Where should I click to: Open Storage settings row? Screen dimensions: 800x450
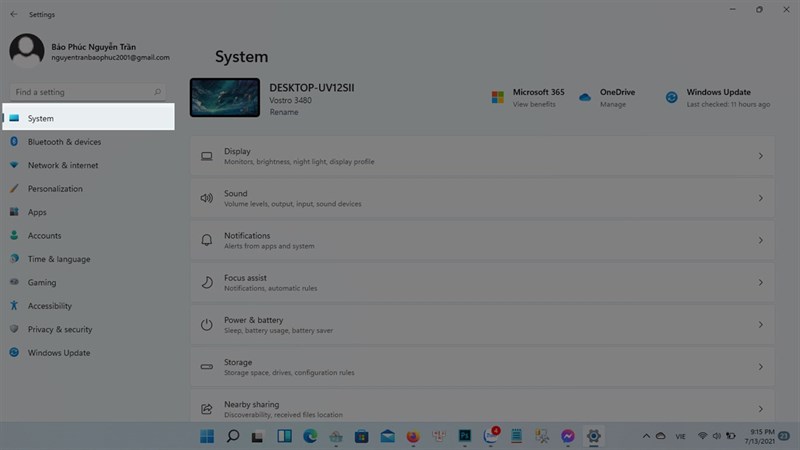click(x=482, y=367)
